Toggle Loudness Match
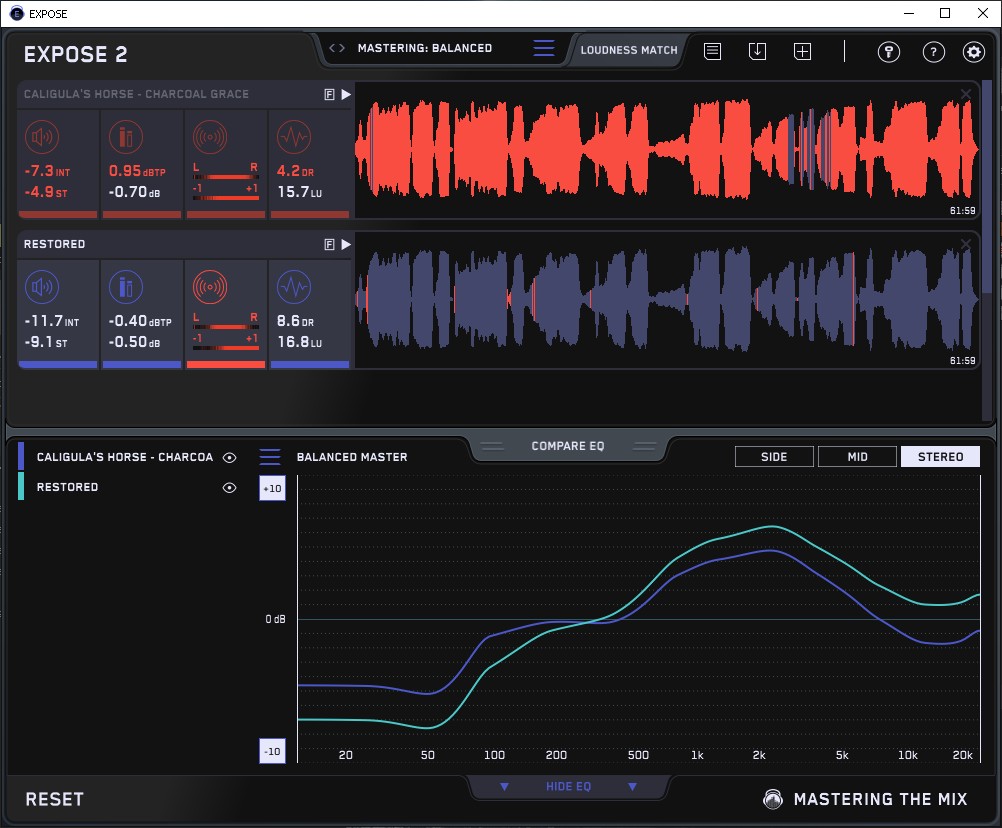Image resolution: width=1002 pixels, height=828 pixels. click(629, 50)
